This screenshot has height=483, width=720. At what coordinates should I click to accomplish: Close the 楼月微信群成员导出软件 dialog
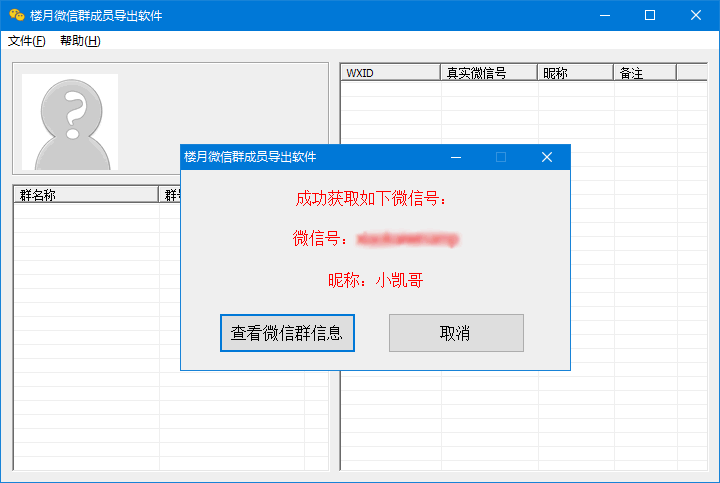546,157
